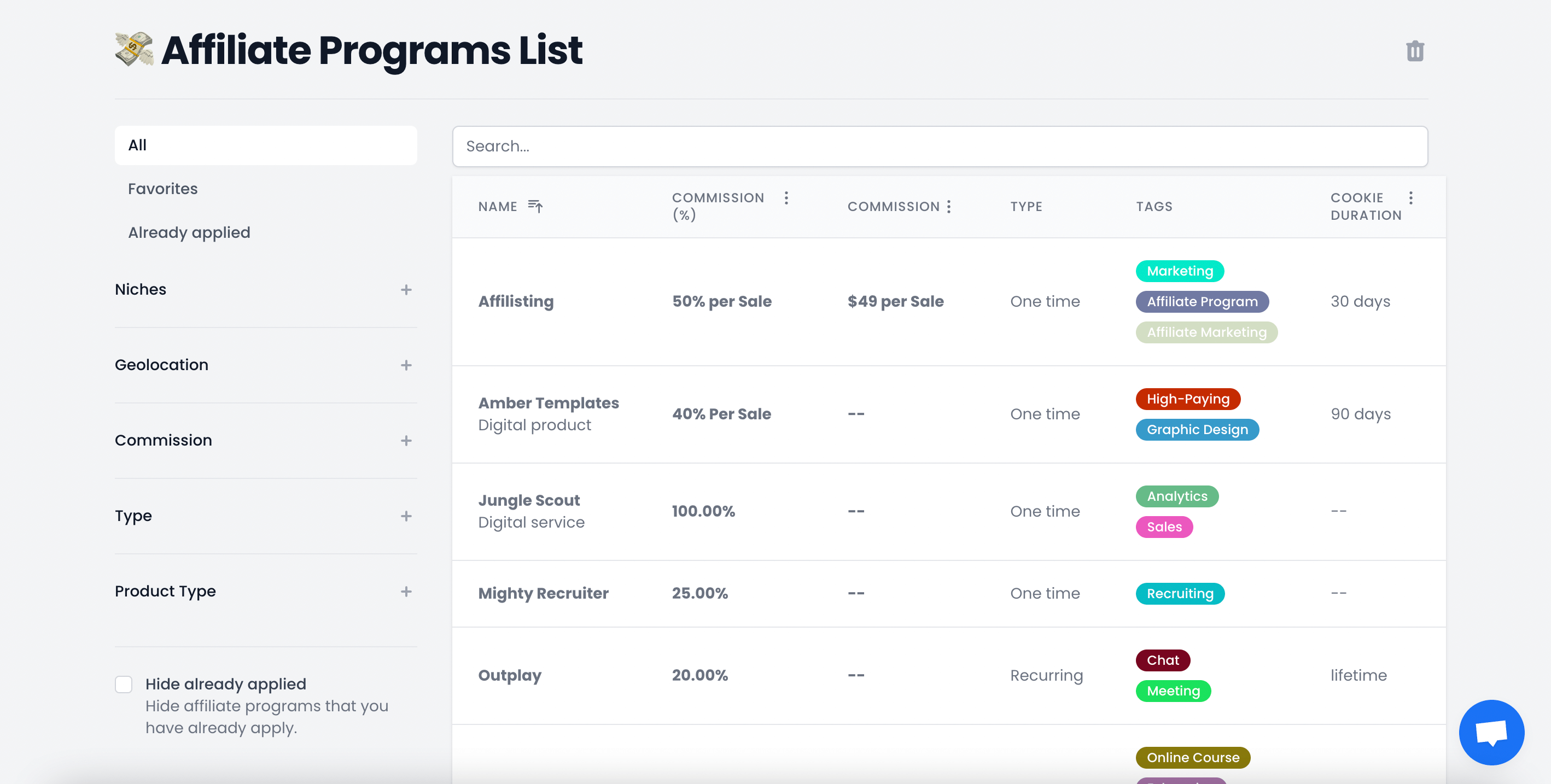Click the Recruiting tag
Viewport: 1551px width, 784px height.
tap(1180, 594)
